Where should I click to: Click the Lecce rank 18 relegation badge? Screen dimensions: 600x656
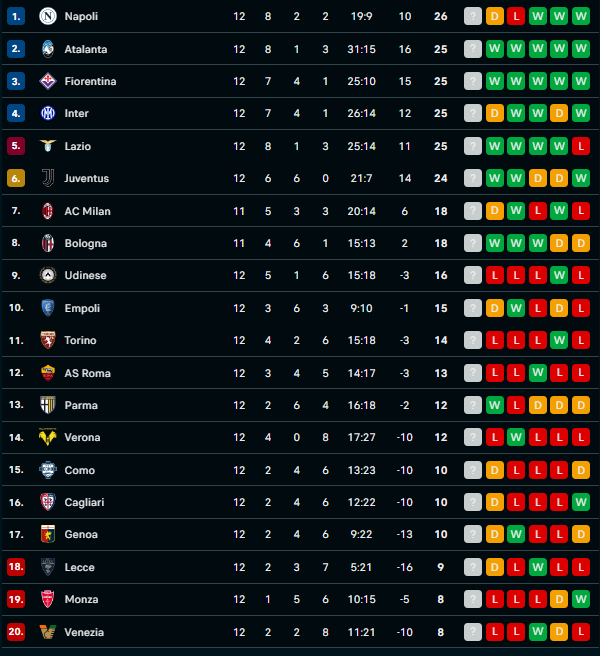pos(15,567)
